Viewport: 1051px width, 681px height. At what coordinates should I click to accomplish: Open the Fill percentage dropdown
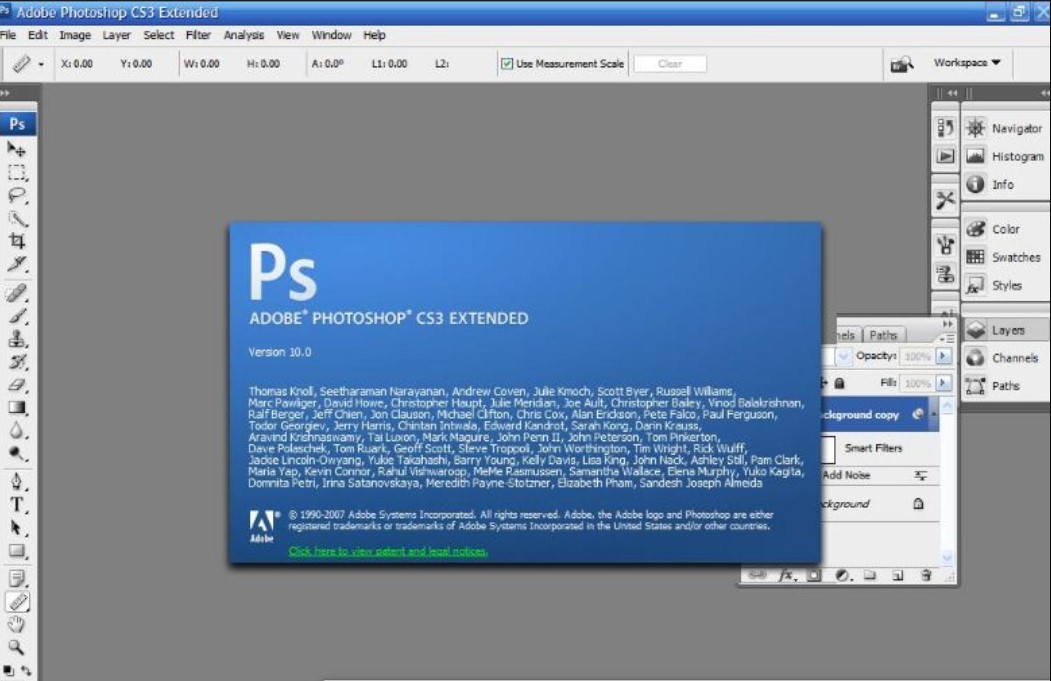(x=943, y=383)
